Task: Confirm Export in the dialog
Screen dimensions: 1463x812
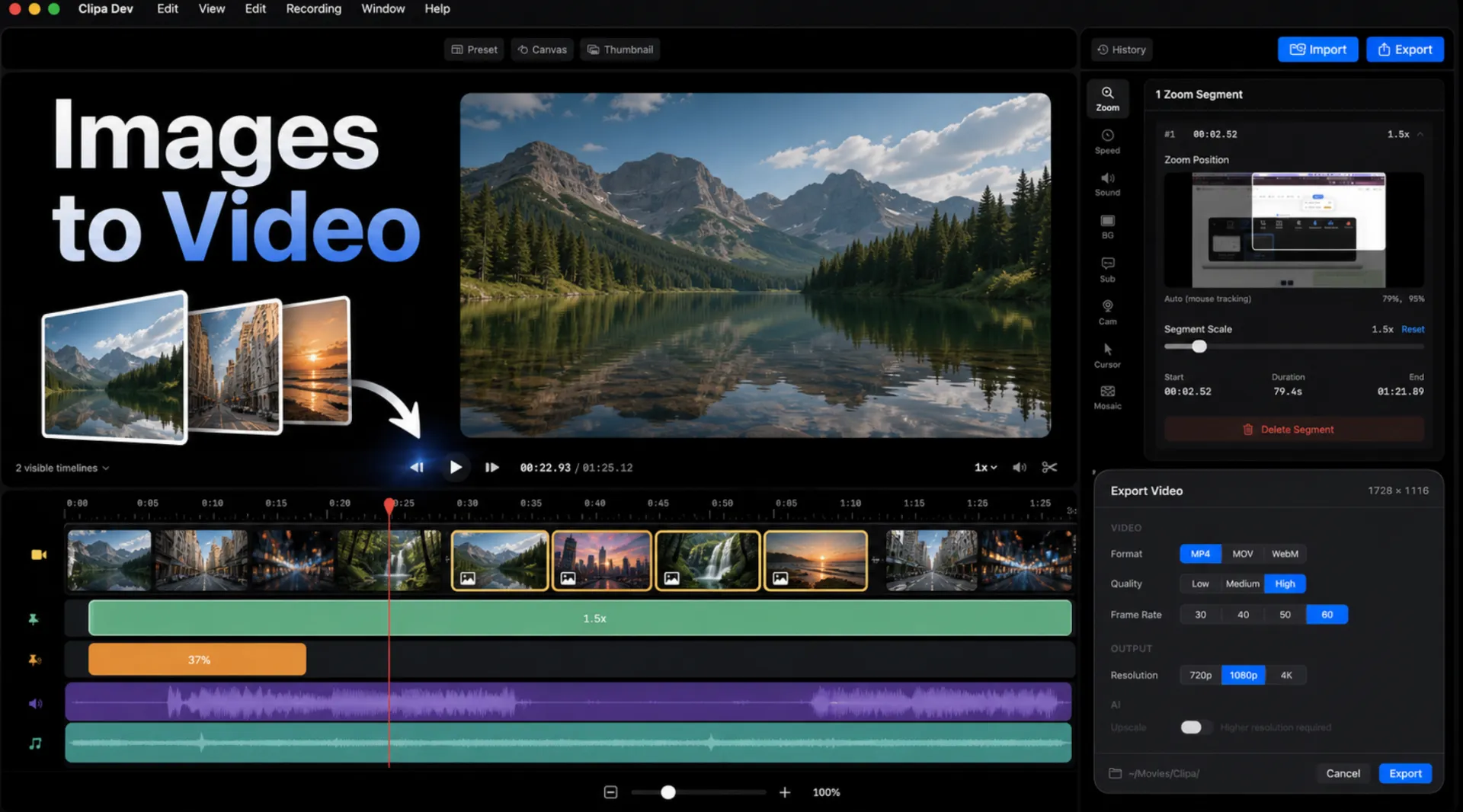Action: coord(1405,773)
